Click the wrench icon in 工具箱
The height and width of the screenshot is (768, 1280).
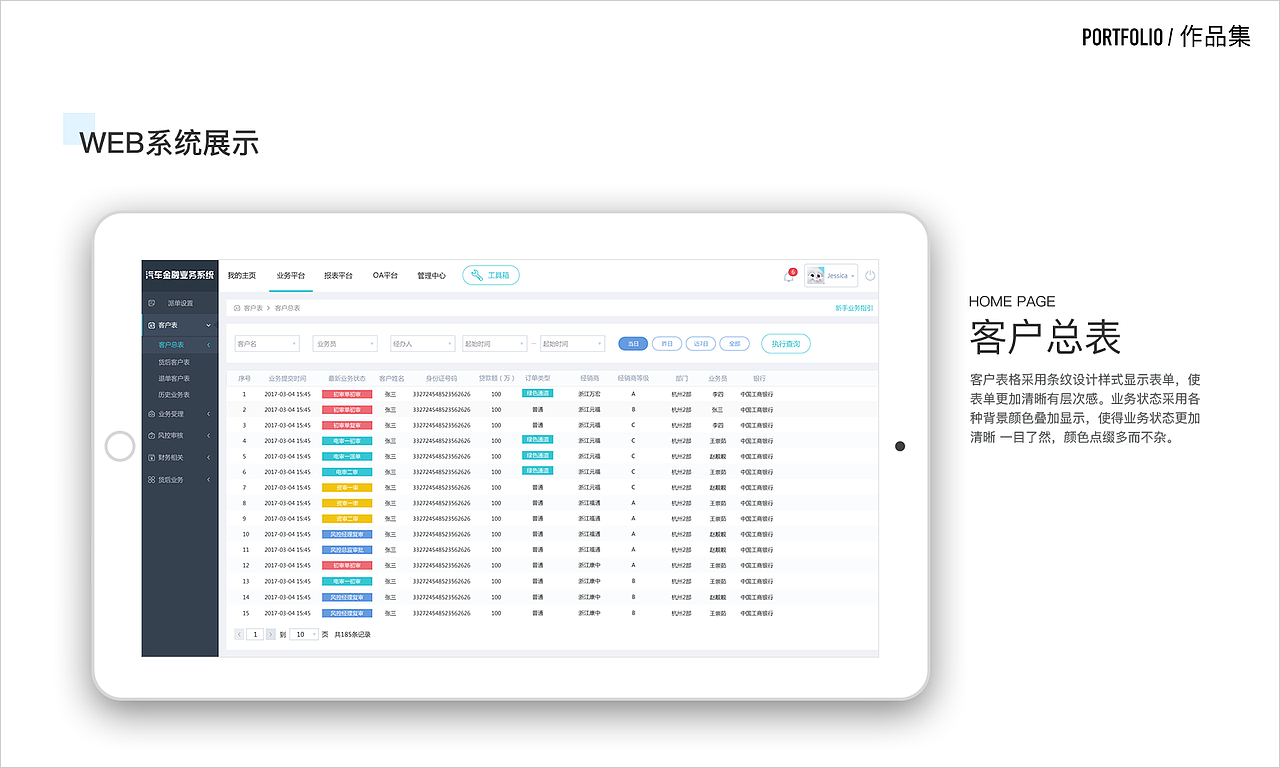tap(477, 275)
